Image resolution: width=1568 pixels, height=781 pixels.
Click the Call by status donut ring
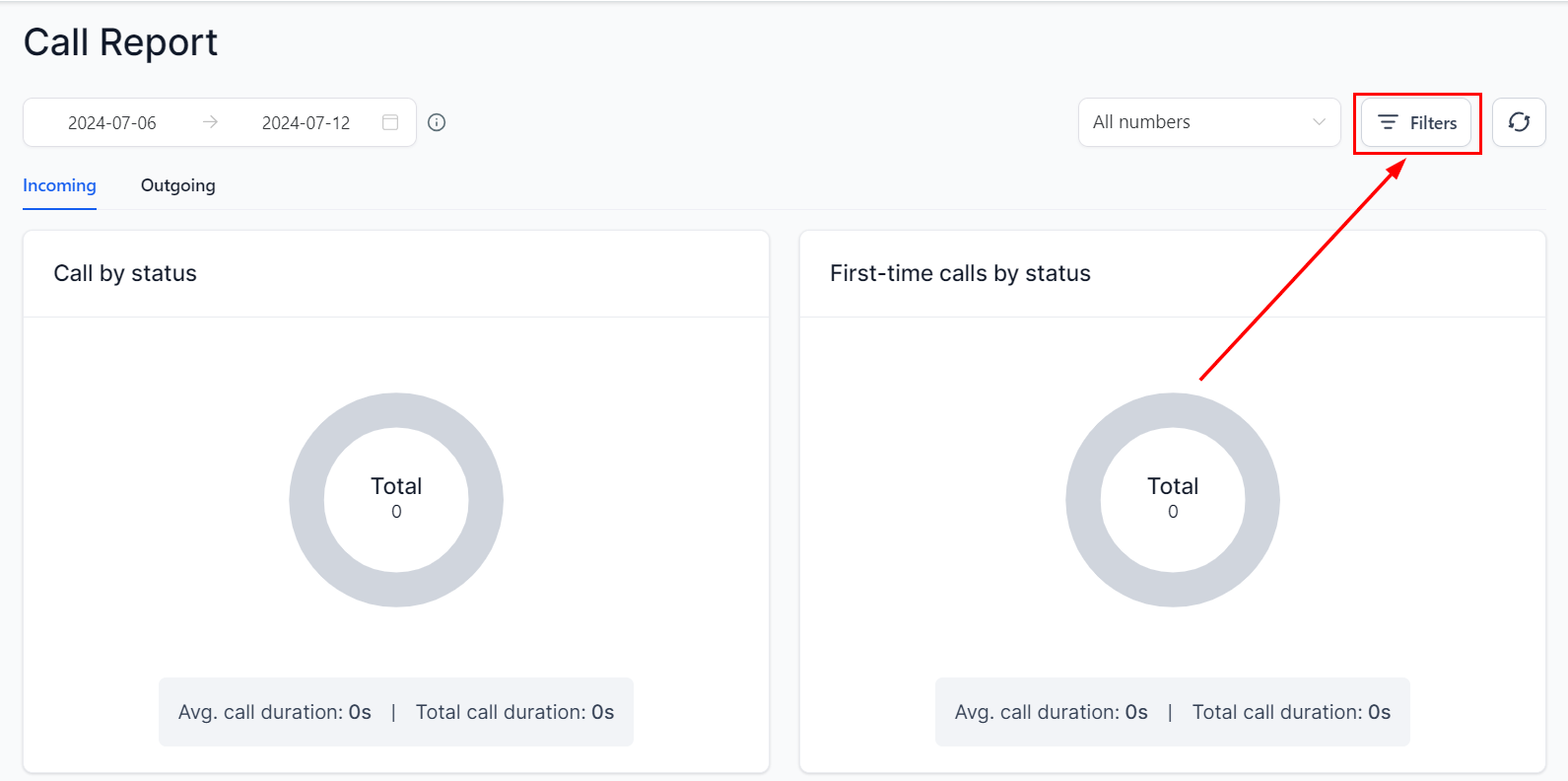coord(307,500)
